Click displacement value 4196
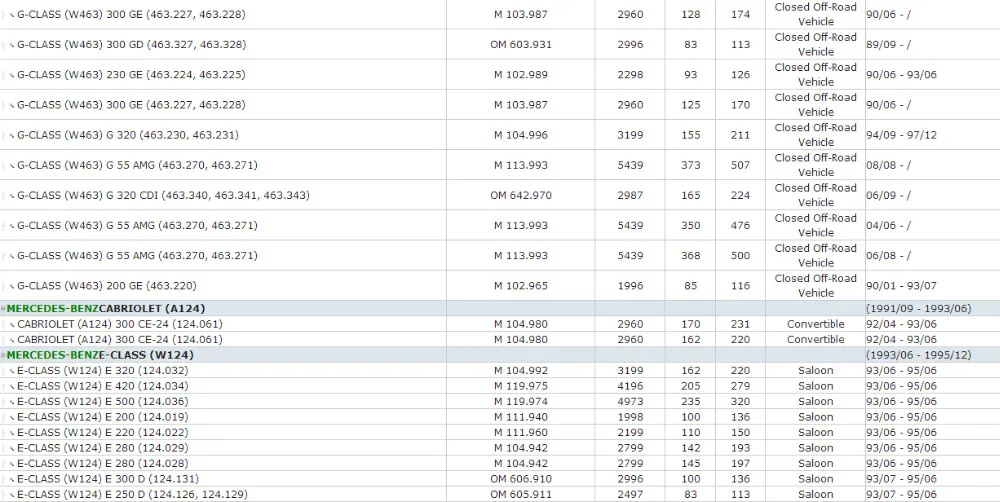Screen dimensions: 1000x502 tap(630, 386)
